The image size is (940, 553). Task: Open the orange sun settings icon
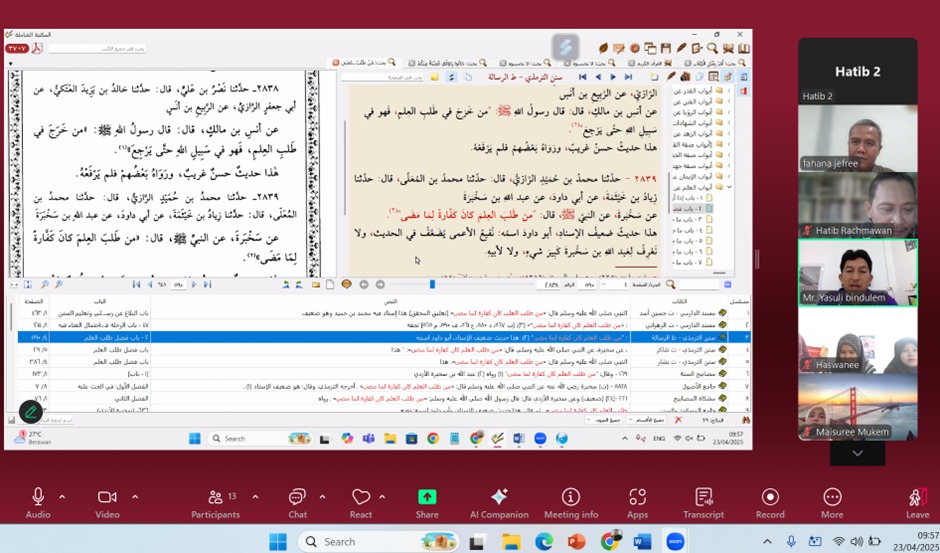pos(635,48)
